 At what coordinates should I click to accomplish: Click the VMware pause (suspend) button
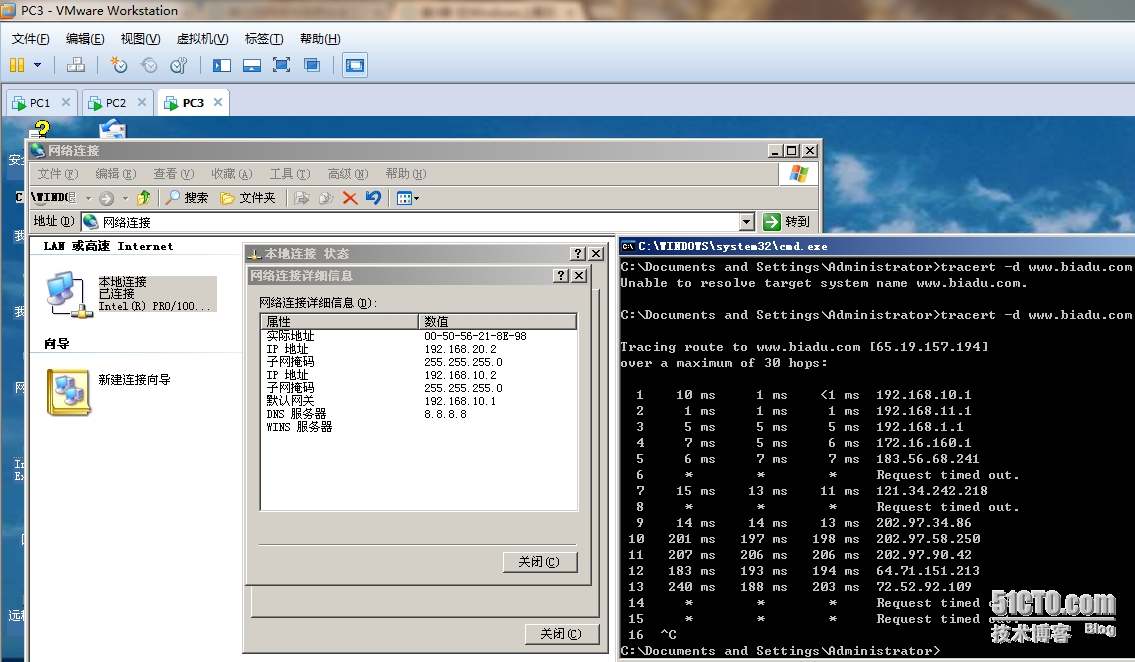[17, 65]
